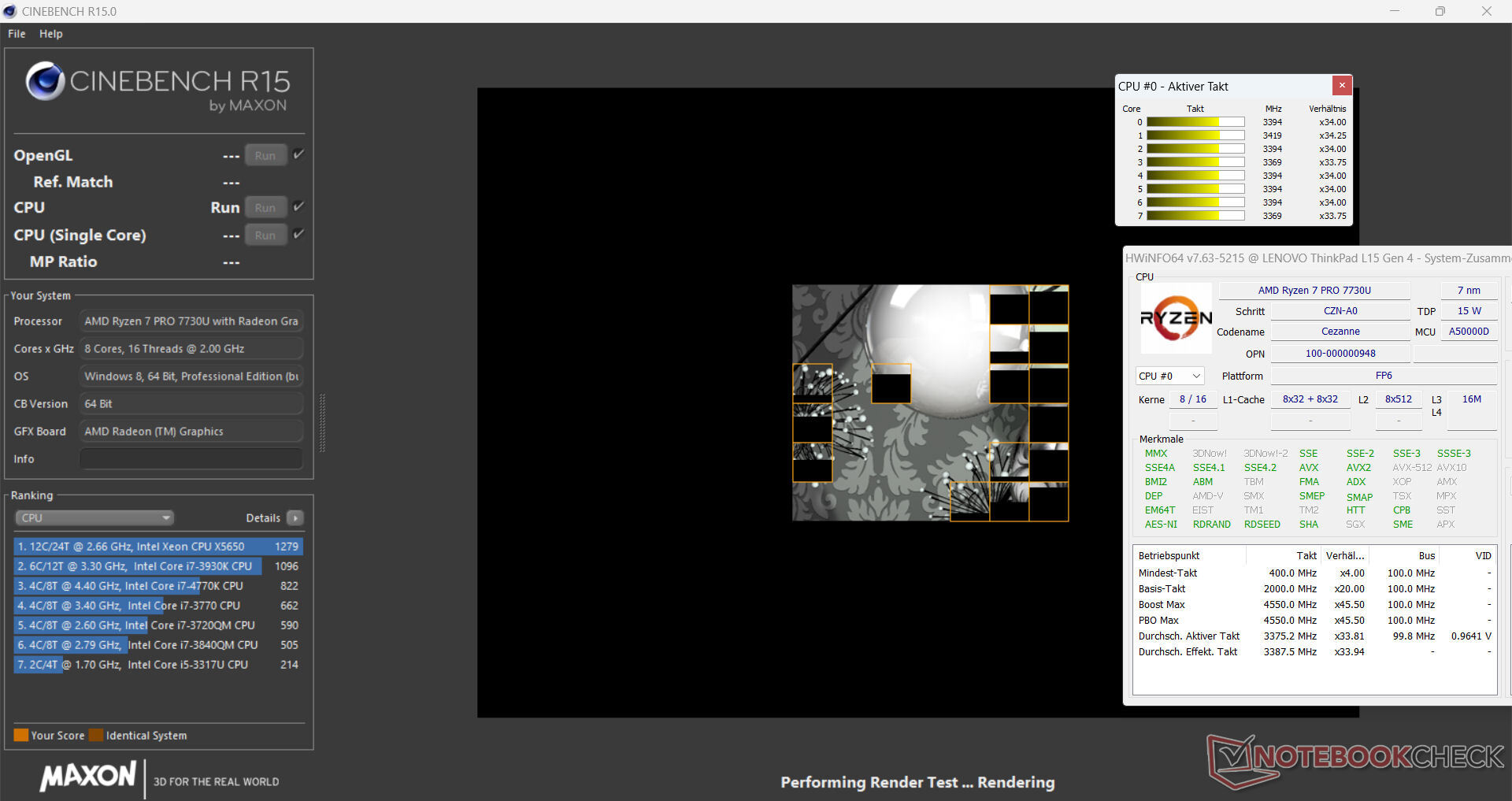The width and height of the screenshot is (1512, 801).
Task: Toggle the CPU test checkbox
Action: click(298, 206)
